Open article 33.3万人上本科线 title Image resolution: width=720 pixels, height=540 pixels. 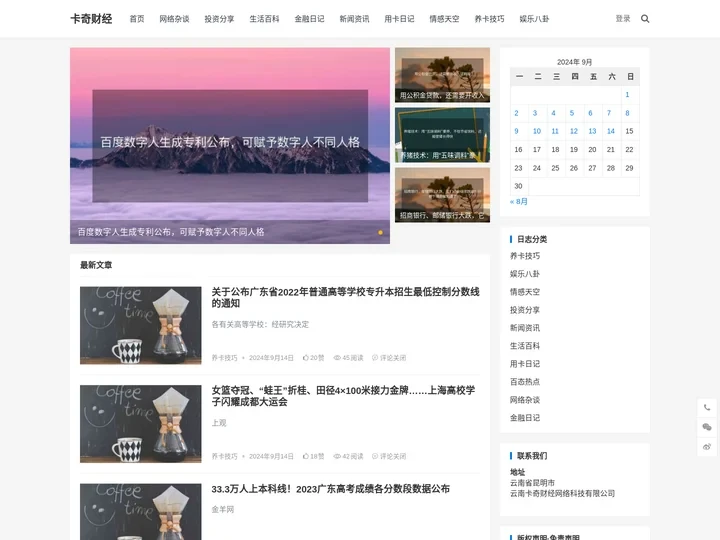pyautogui.click(x=330, y=489)
